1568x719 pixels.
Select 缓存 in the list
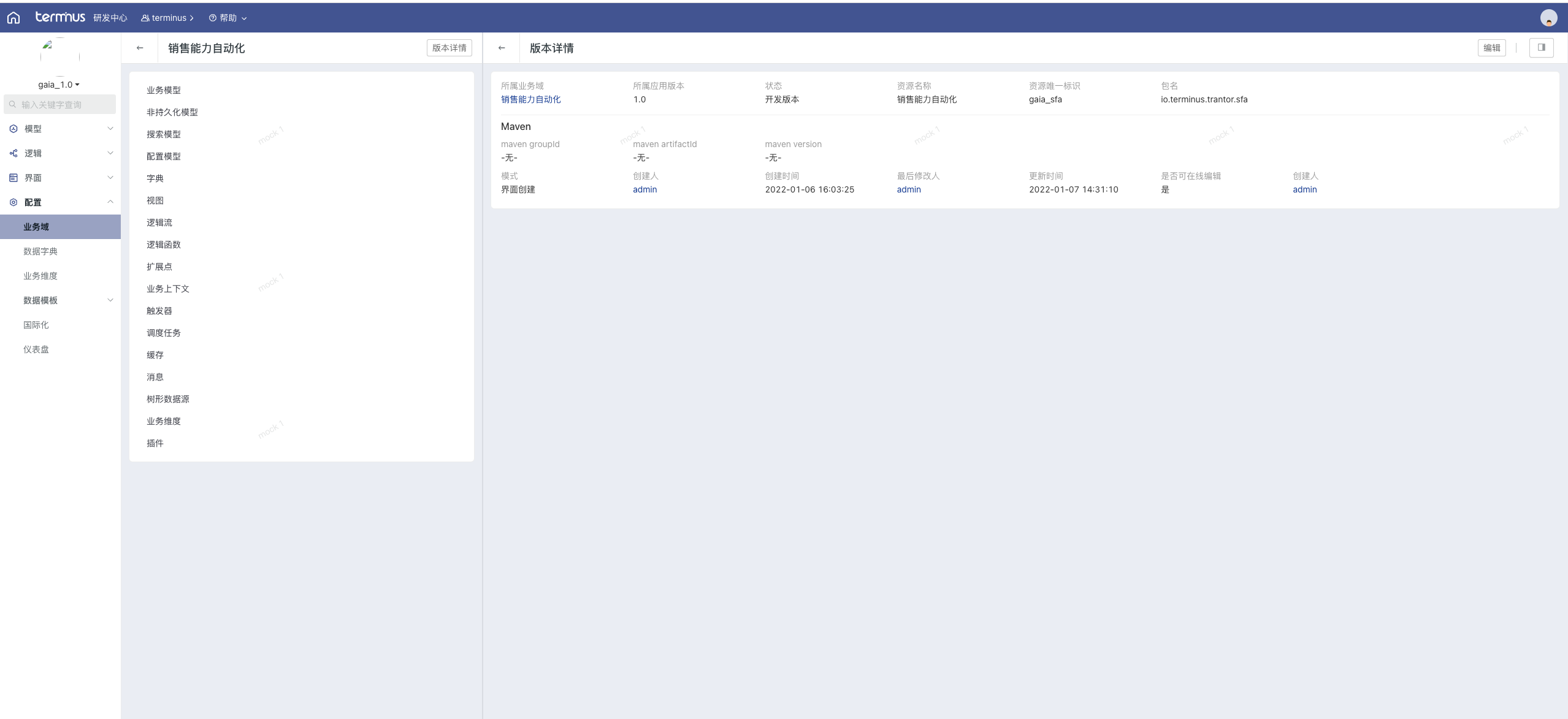pos(155,355)
